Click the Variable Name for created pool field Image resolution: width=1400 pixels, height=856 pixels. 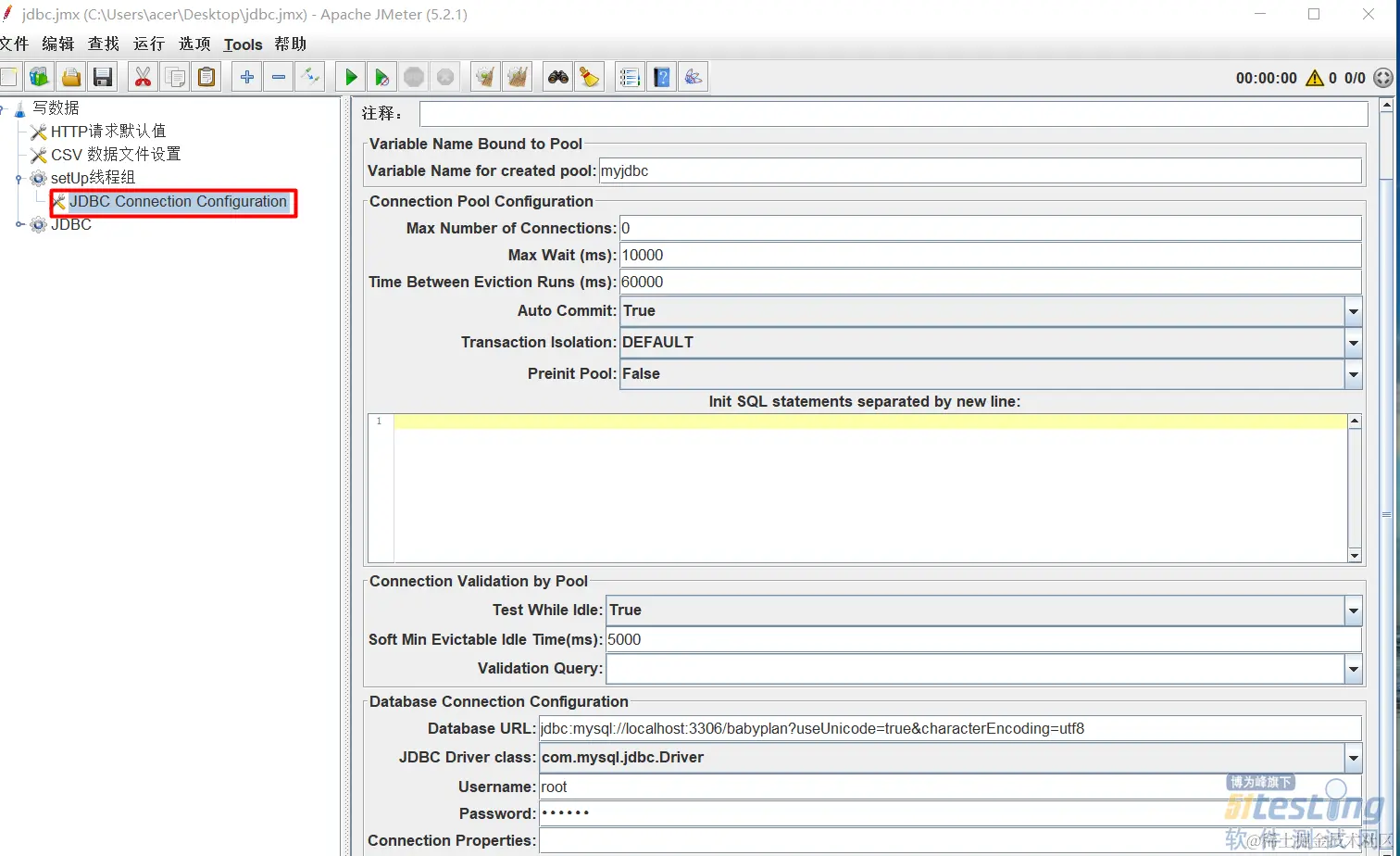(981, 170)
